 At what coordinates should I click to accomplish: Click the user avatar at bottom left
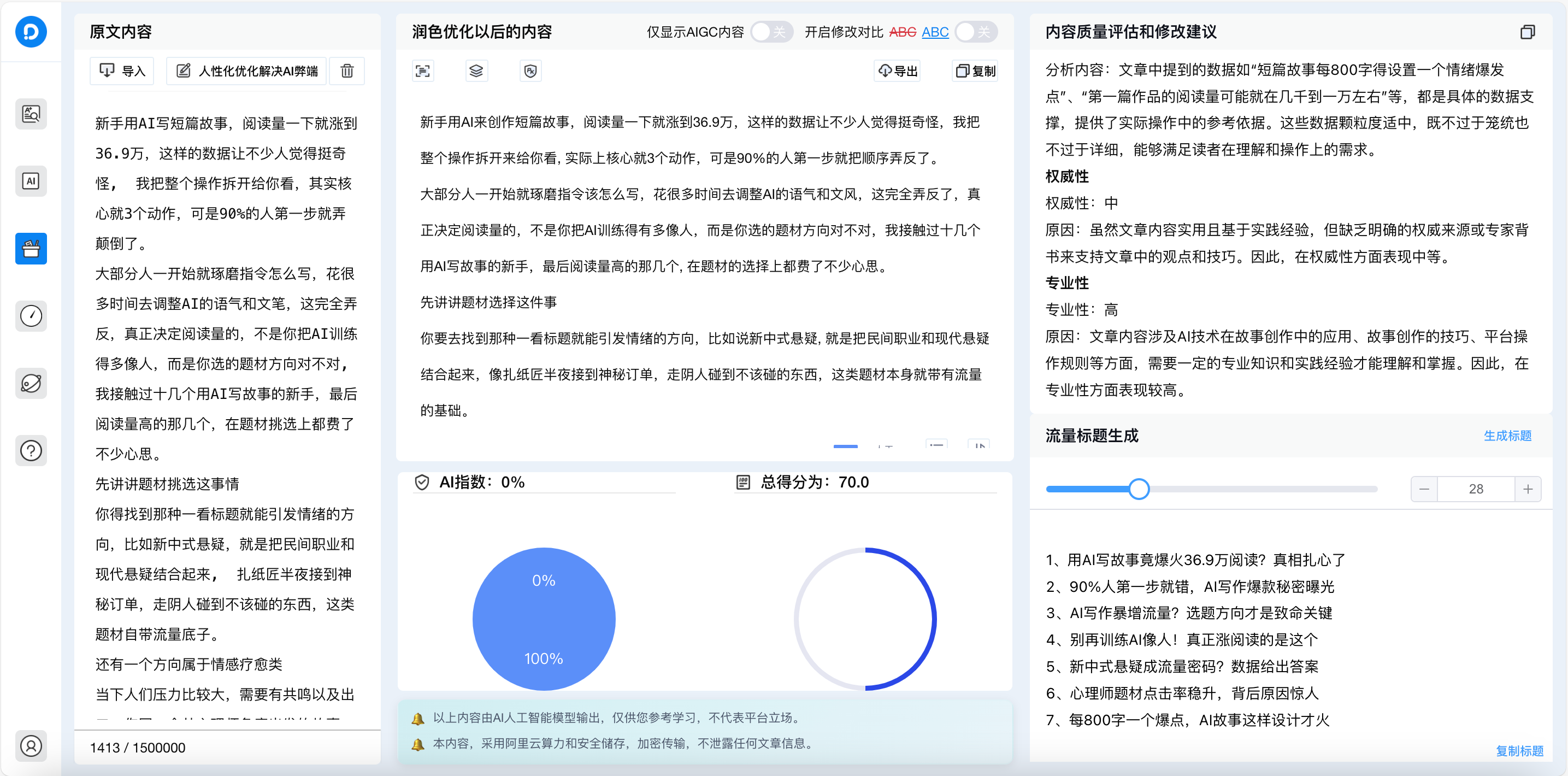point(31,745)
